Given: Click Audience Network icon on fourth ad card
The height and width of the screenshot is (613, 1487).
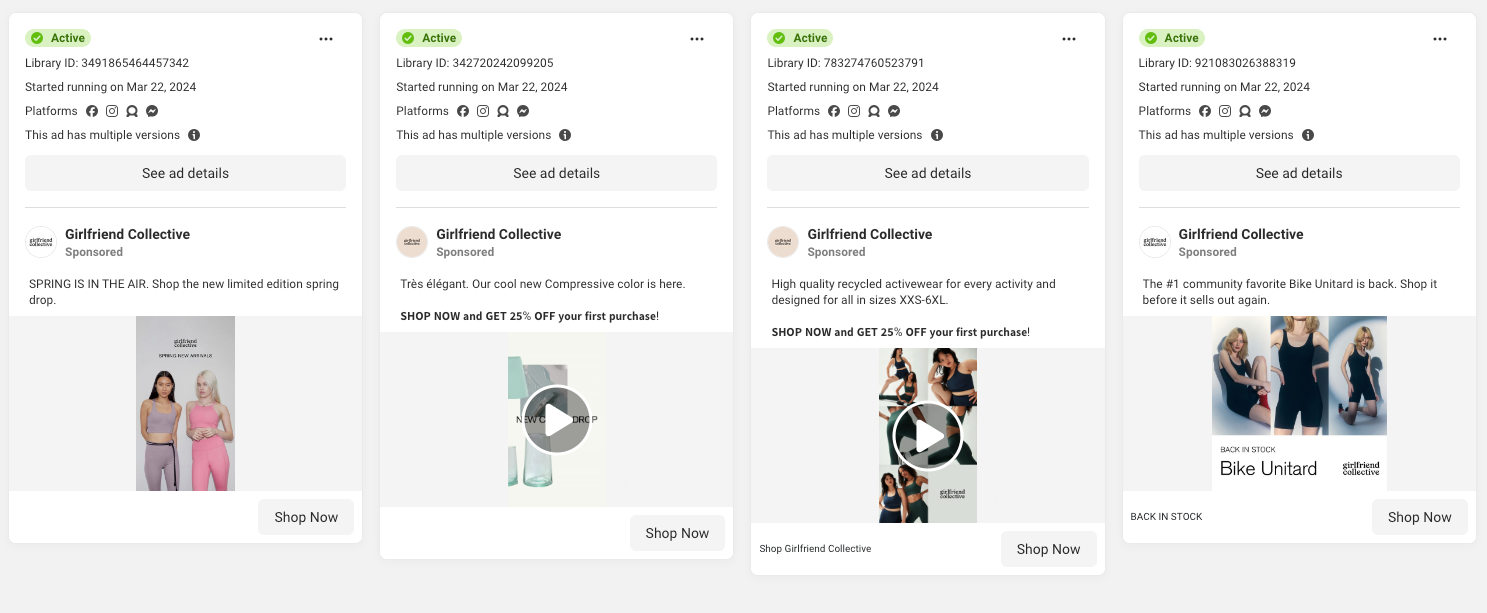Looking at the screenshot, I should 1245,111.
